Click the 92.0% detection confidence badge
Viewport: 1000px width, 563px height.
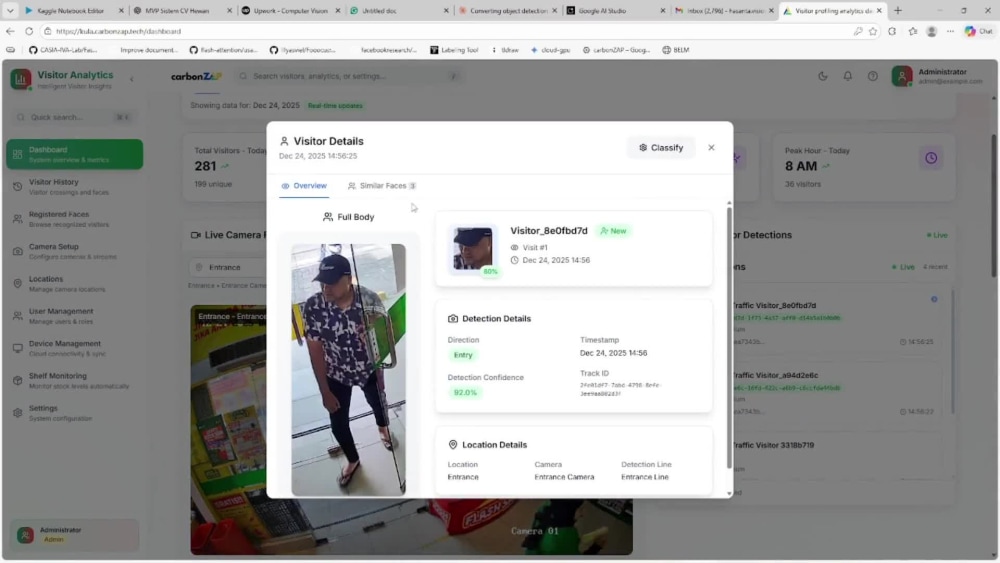465,393
